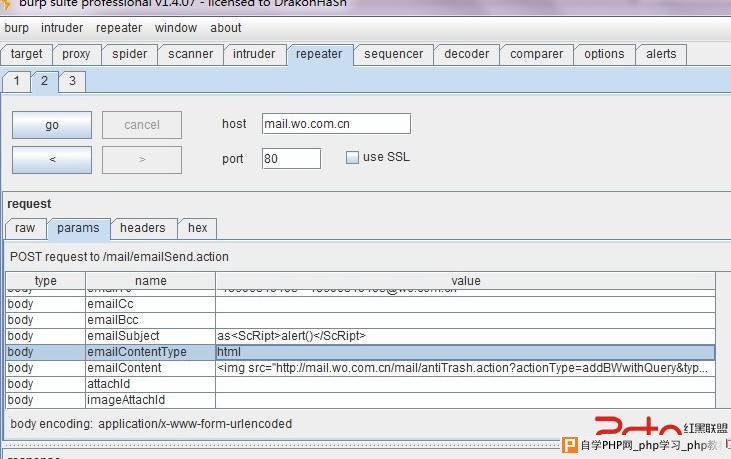Open the about menu
Screen dimensions: 731x459
click(x=226, y=28)
